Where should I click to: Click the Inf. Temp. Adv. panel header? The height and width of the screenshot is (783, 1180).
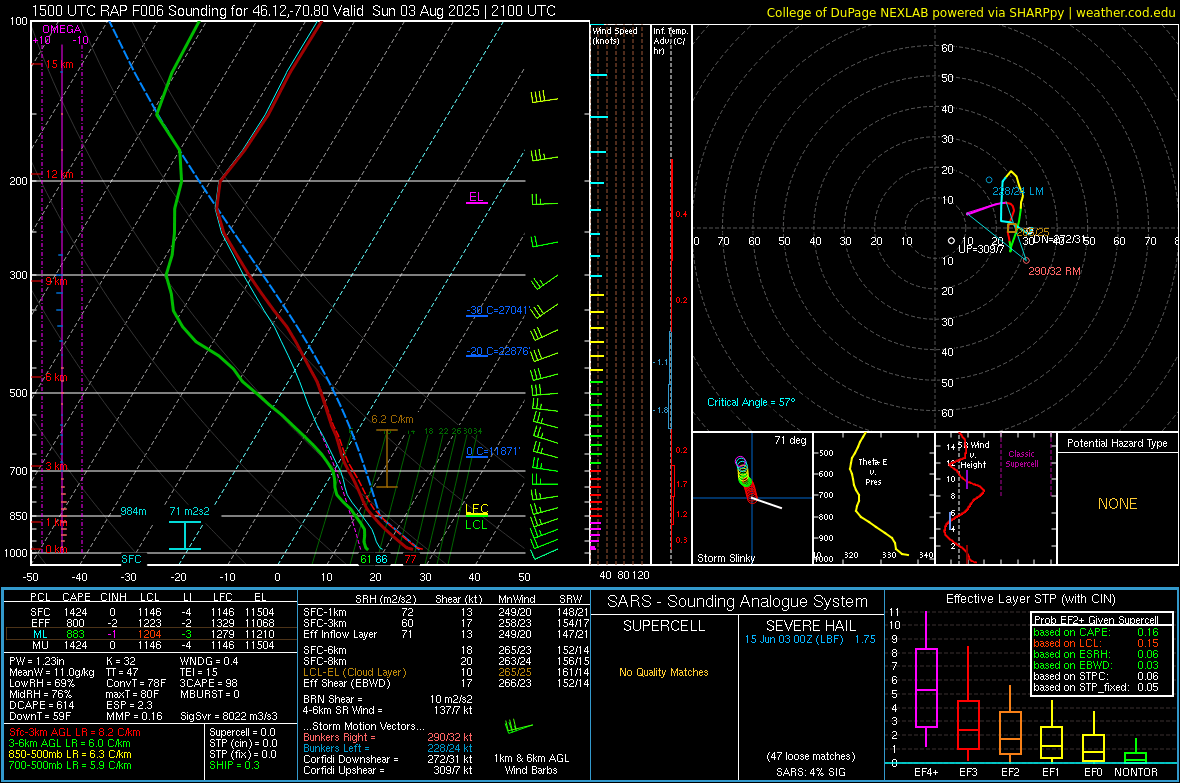[x=670, y=41]
